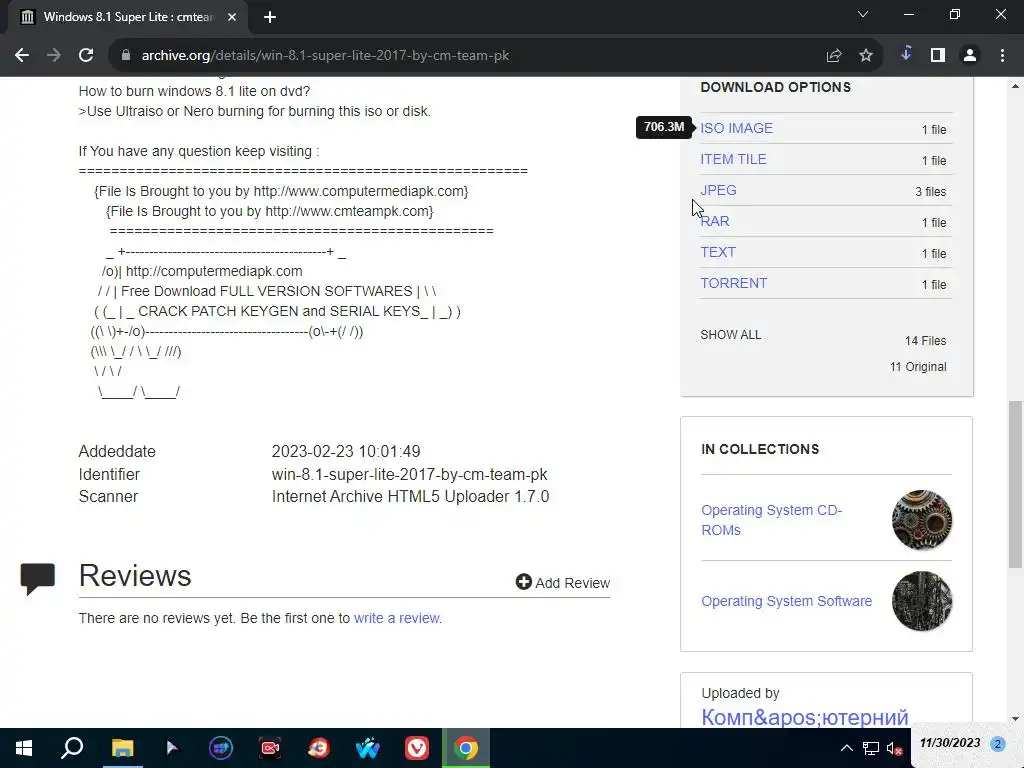Open Operating System CD-ROMs collection
This screenshot has height=768, width=1024.
pos(771,520)
